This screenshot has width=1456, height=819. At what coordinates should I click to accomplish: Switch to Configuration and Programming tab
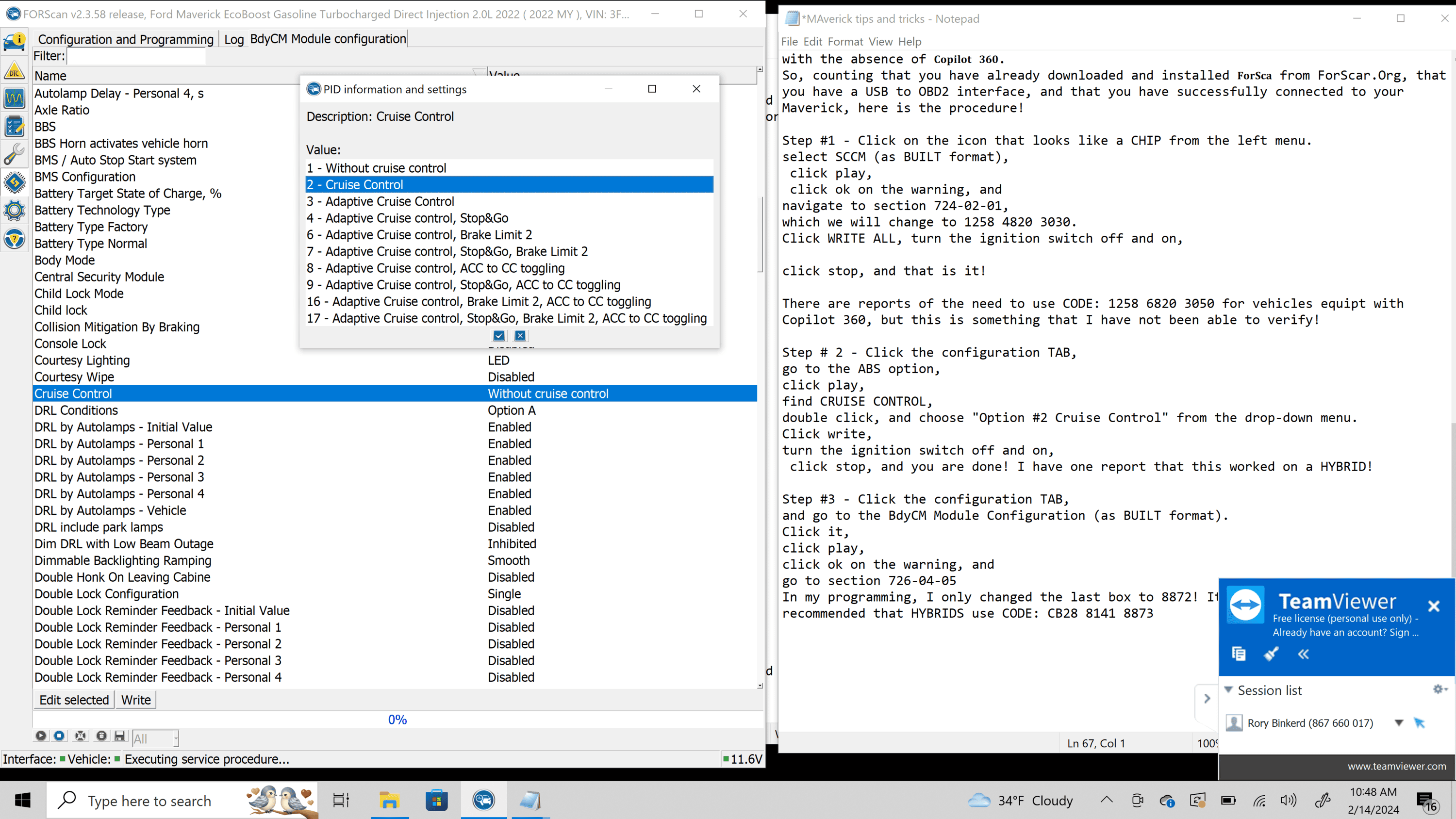point(126,39)
